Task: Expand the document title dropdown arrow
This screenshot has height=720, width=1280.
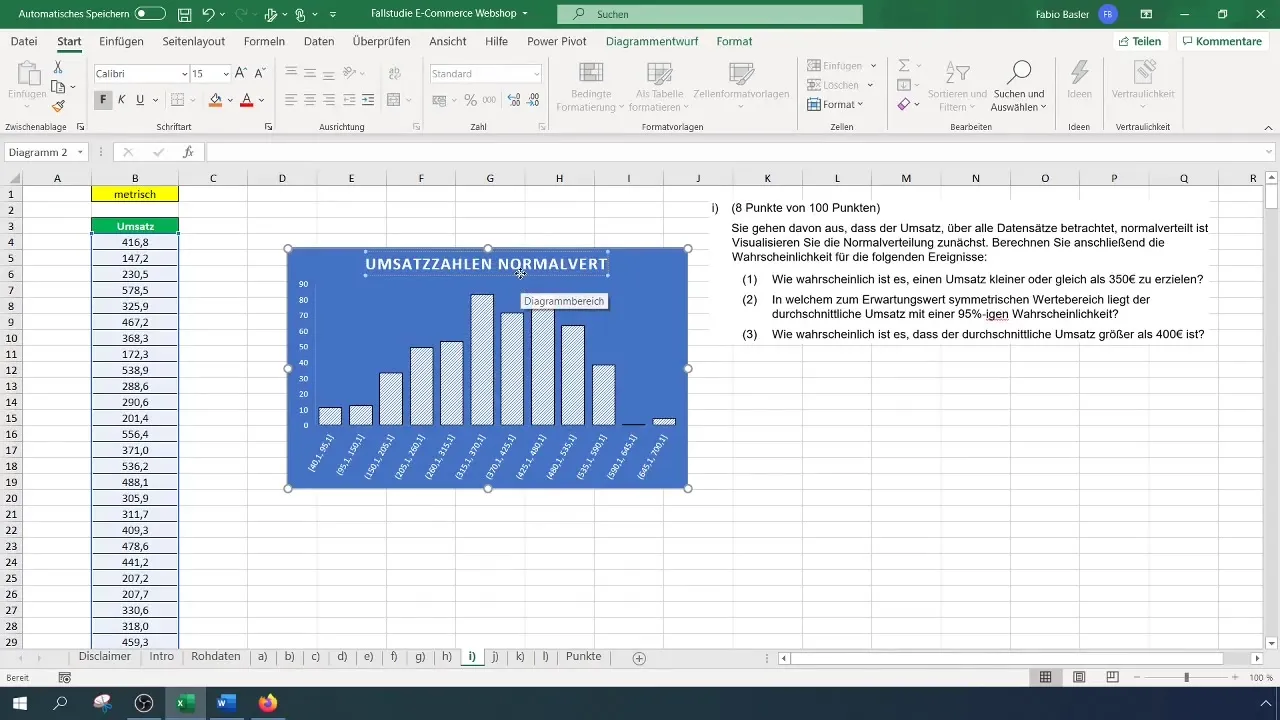Action: click(x=525, y=15)
